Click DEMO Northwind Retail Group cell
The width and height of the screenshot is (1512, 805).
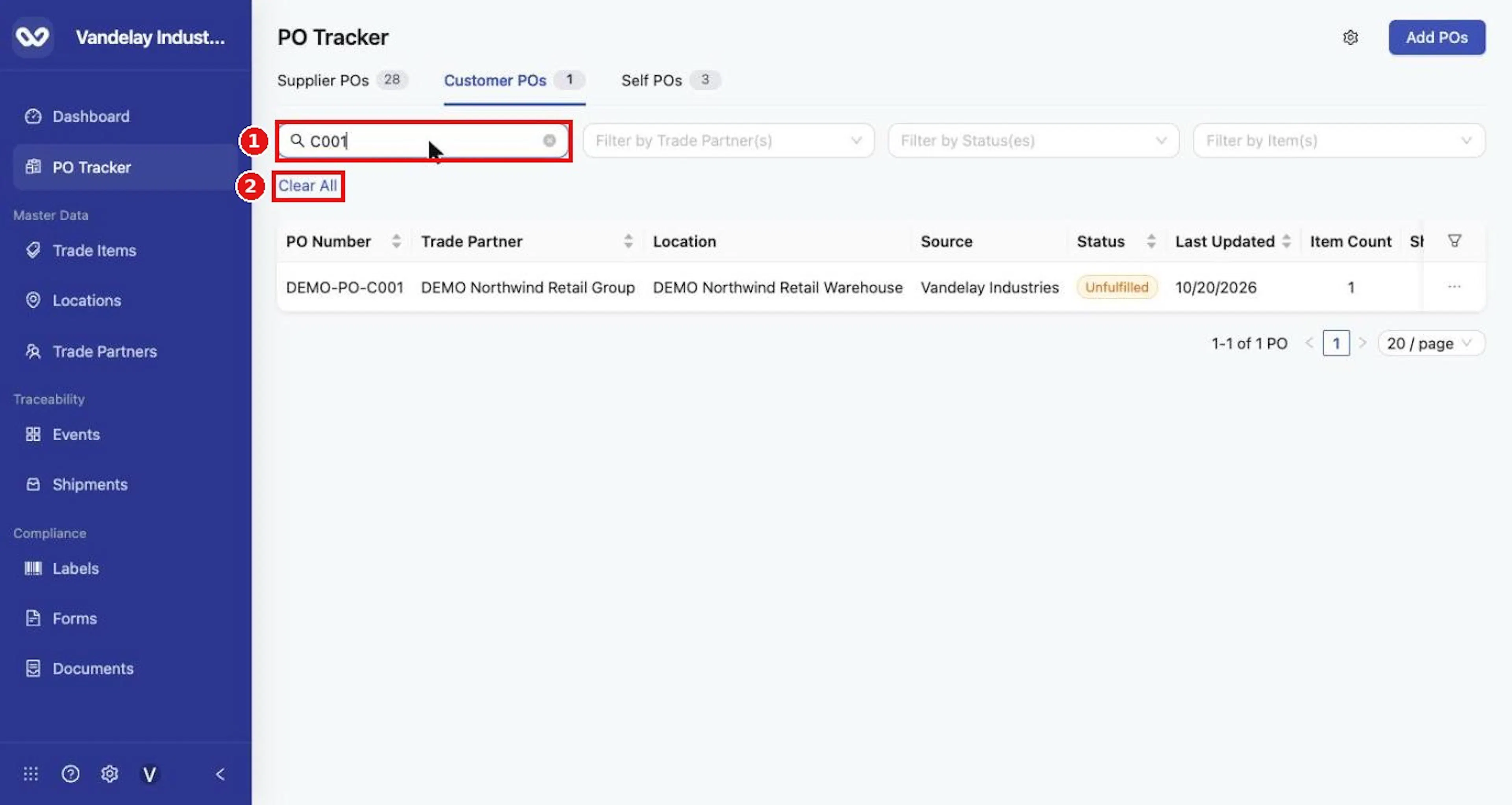tap(528, 287)
